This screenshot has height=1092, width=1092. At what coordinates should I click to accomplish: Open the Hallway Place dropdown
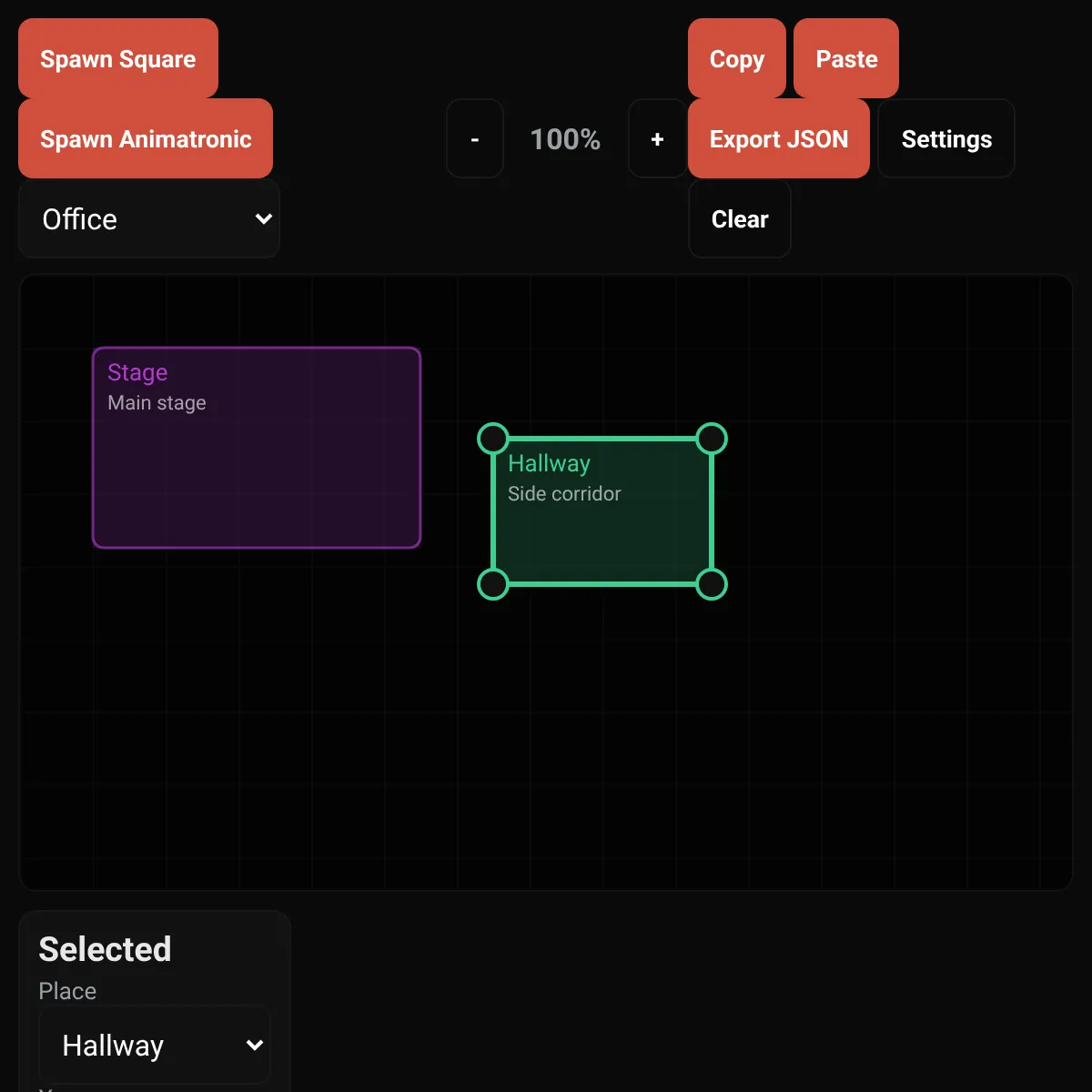(x=155, y=1045)
